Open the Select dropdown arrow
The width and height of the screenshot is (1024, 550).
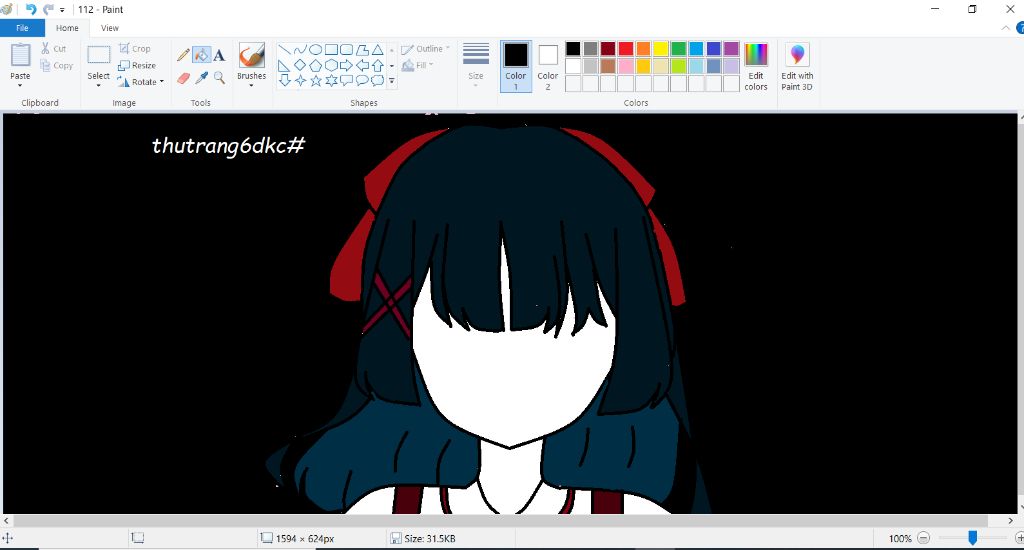99,86
